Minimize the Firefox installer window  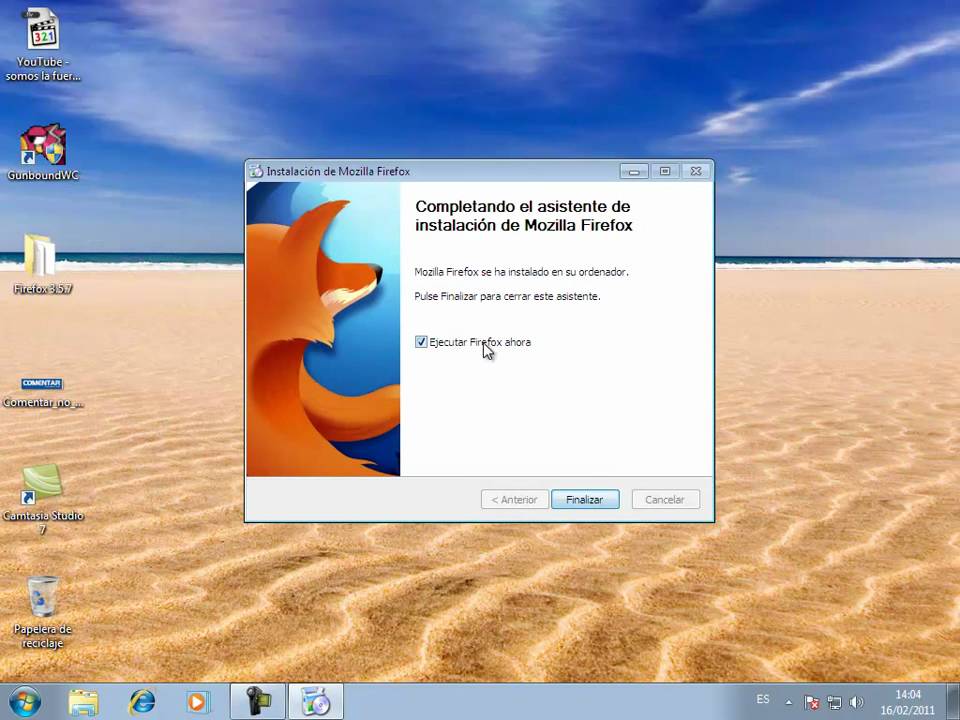pyautogui.click(x=634, y=171)
